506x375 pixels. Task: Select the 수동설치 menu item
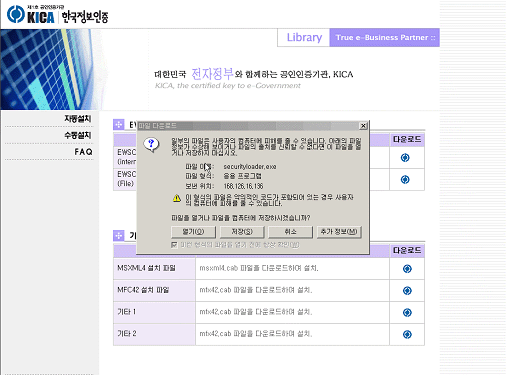click(x=78, y=135)
